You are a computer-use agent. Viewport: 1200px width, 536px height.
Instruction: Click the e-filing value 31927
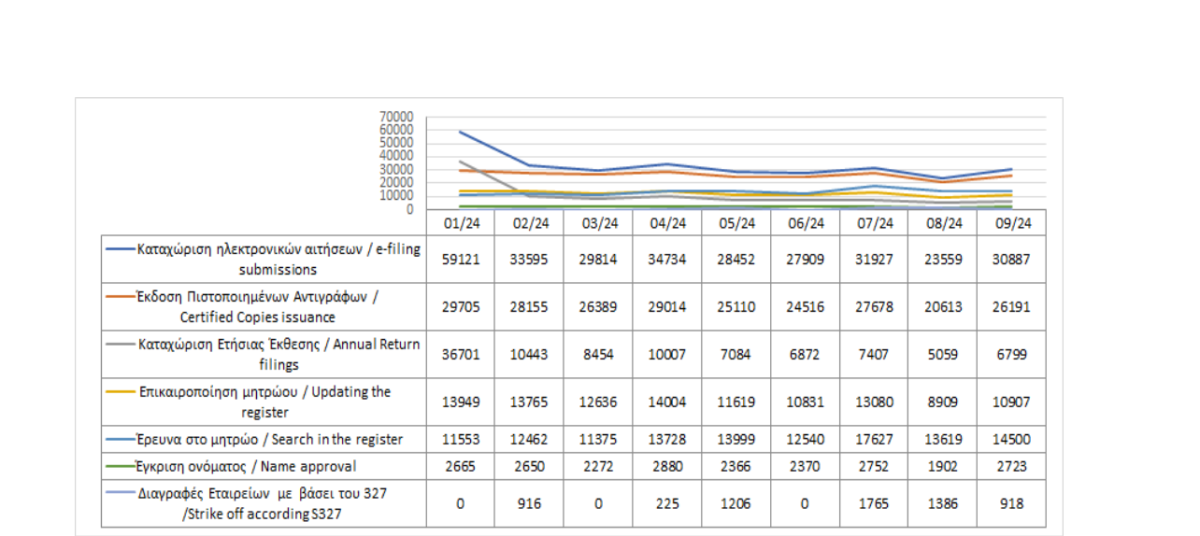click(874, 260)
